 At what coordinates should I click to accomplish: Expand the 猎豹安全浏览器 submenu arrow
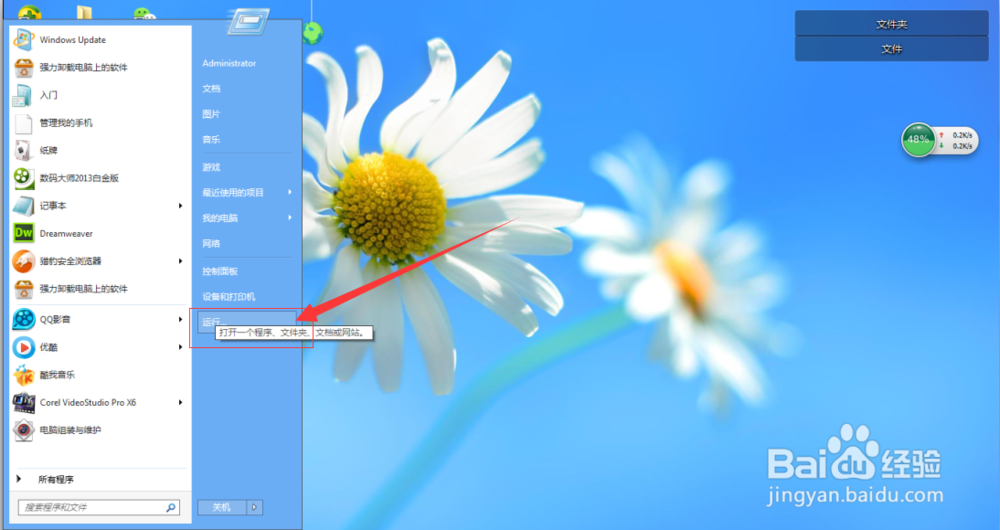(180, 261)
